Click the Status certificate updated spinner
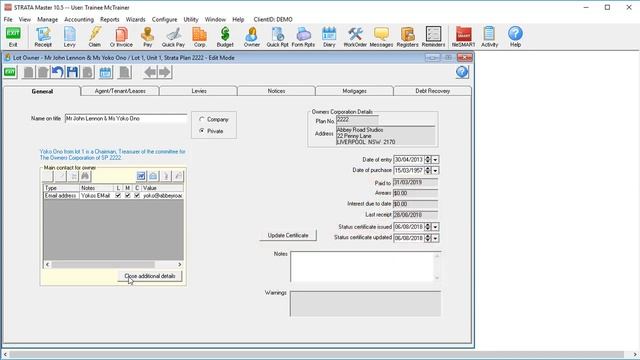Image resolution: width=640 pixels, height=360 pixels. (x=428, y=238)
